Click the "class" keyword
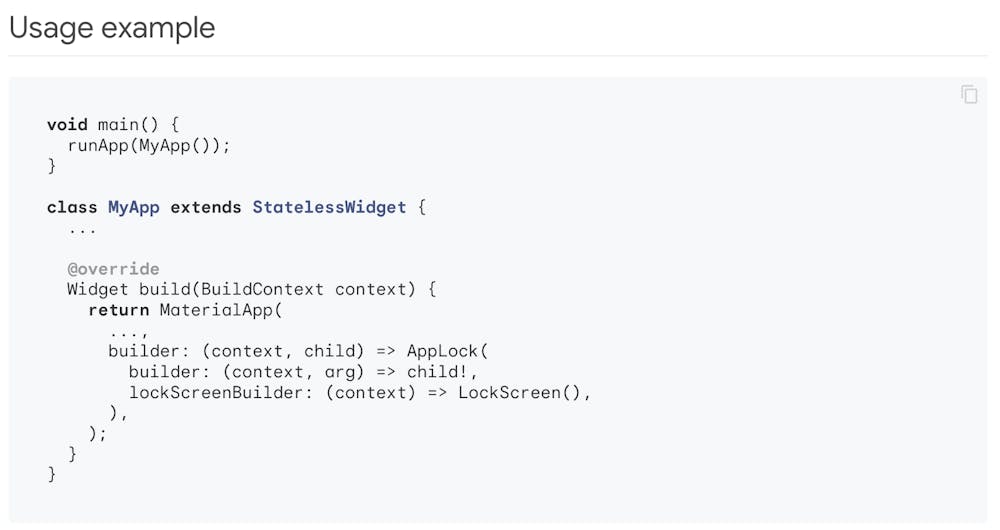1000x530 pixels. coord(72,207)
